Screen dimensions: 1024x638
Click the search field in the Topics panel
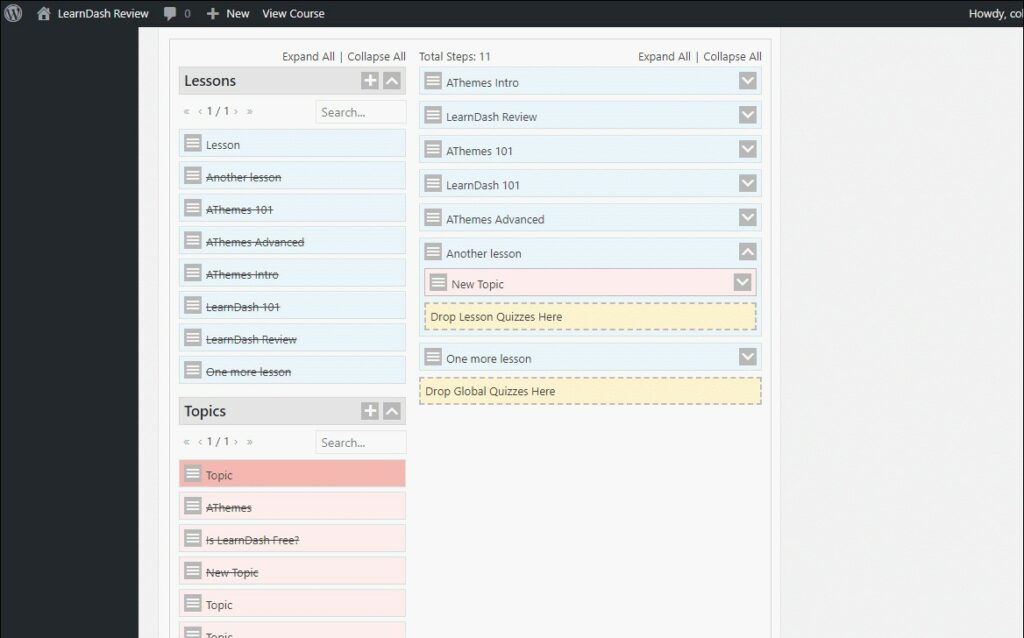(360, 441)
